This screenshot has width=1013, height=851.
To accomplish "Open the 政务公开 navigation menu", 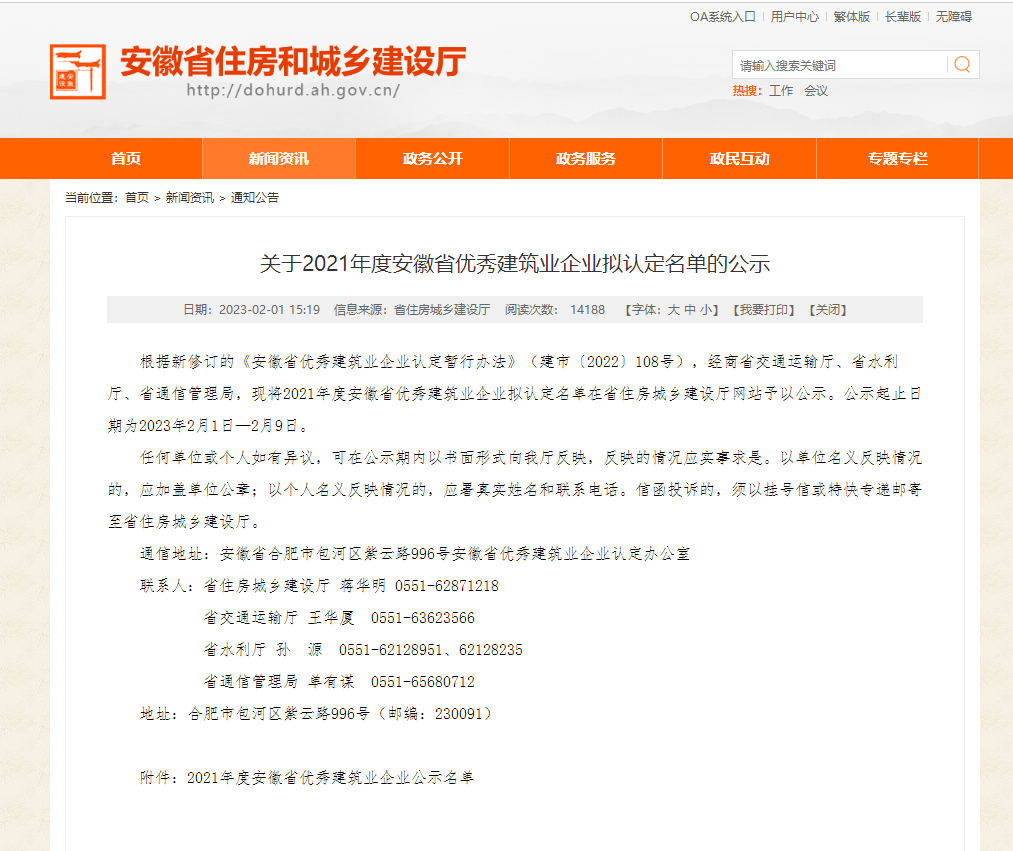I will pos(432,159).
